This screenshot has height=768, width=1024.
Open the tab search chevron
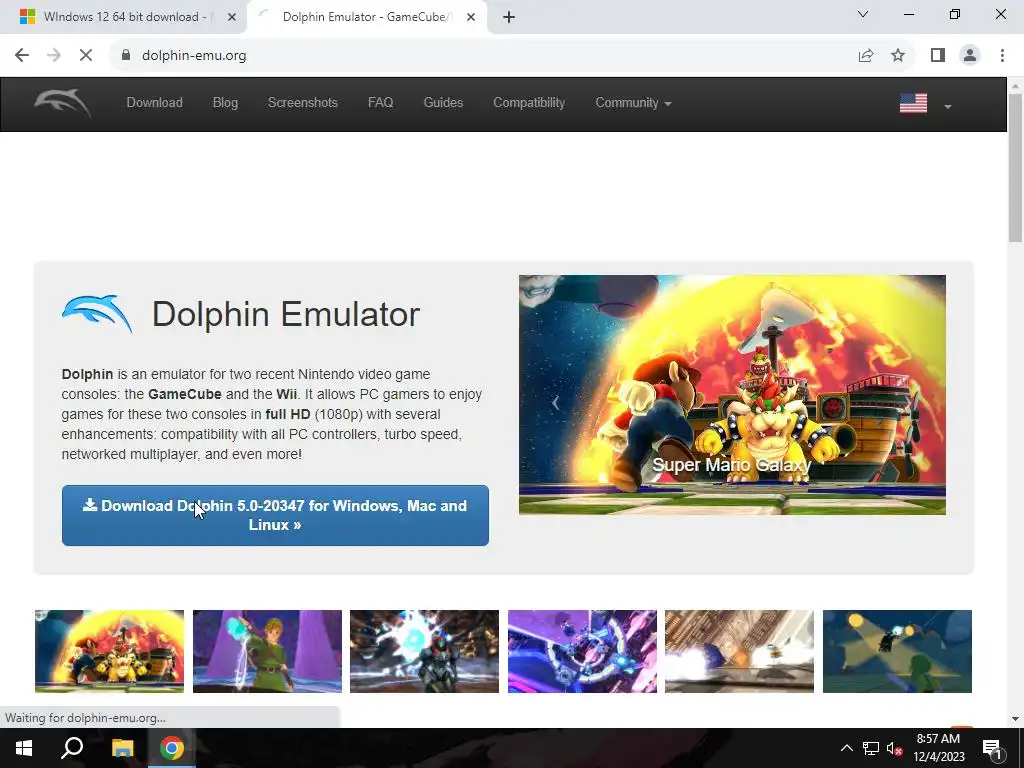(863, 14)
